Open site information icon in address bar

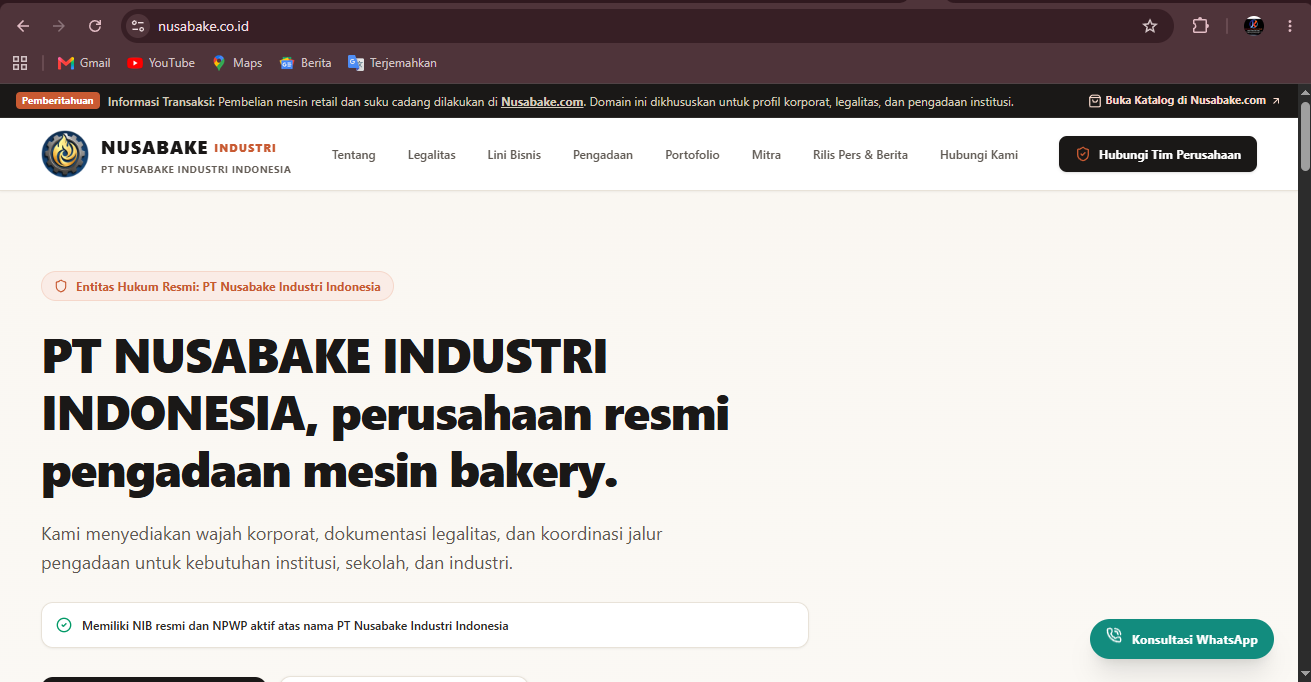138,26
